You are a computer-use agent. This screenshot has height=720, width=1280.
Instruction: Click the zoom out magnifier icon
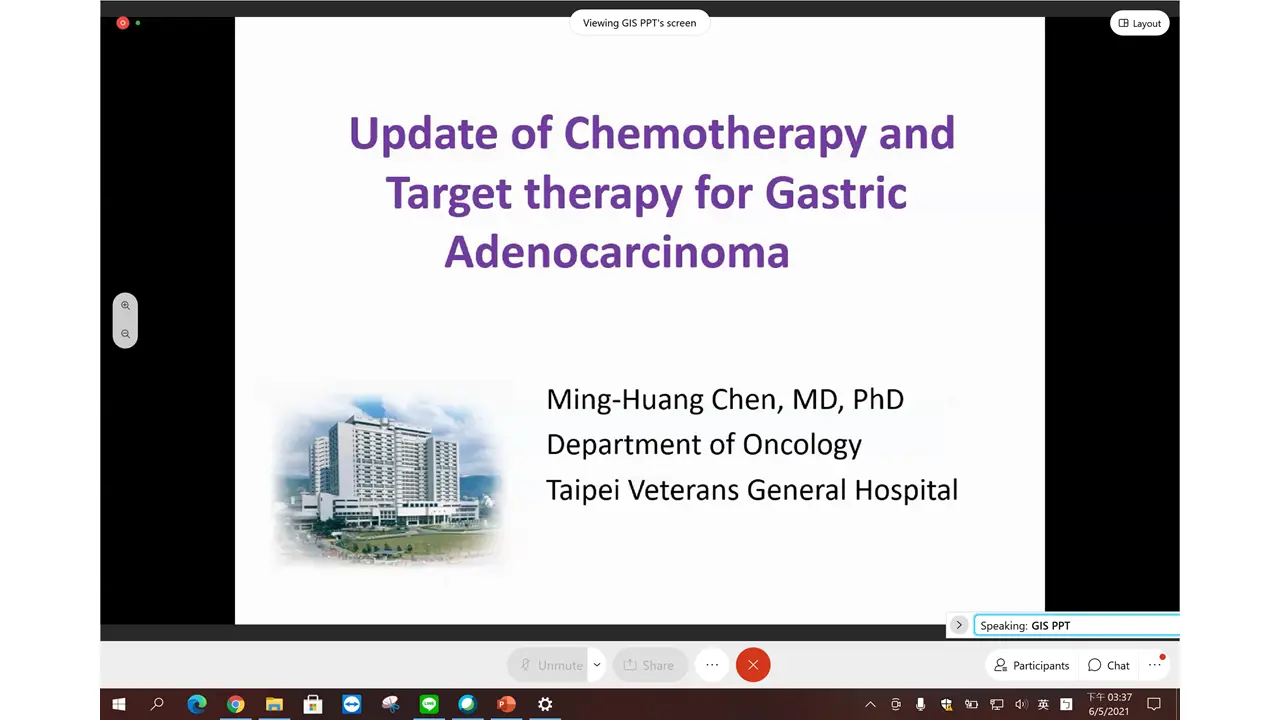click(x=125, y=334)
